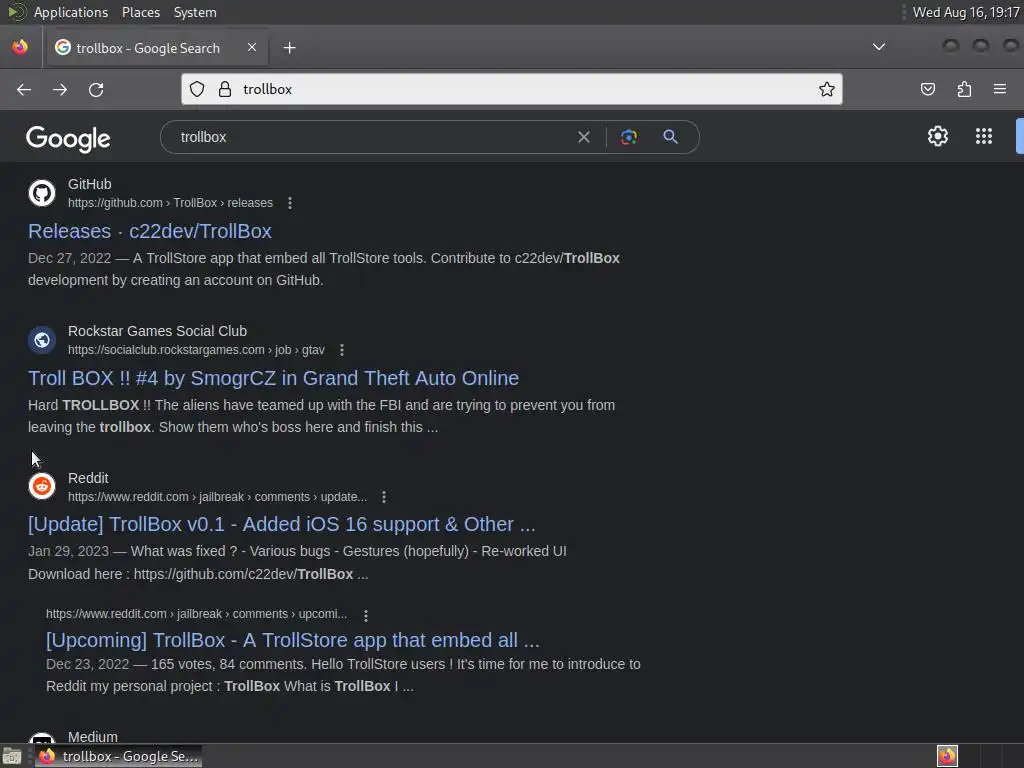1024x768 pixels.
Task: Open the clock showing Wed Aug 16
Action: point(966,12)
